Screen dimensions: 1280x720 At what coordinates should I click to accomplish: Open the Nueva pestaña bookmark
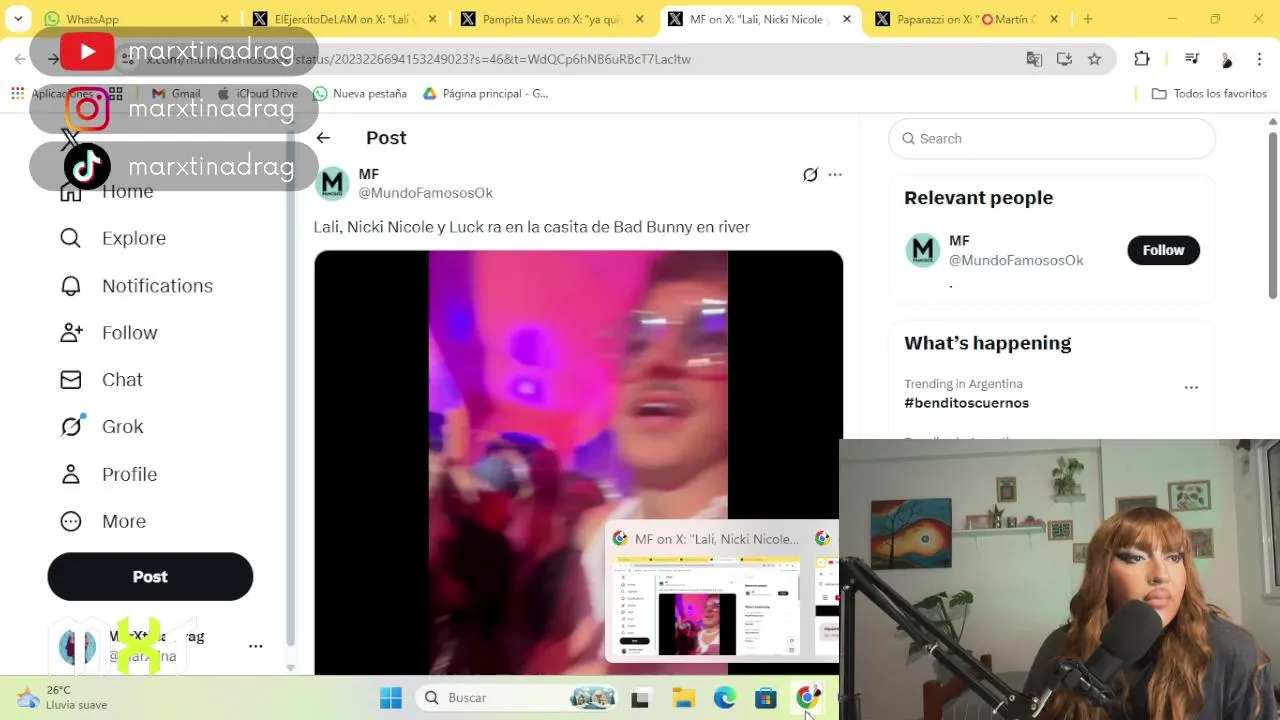(x=360, y=93)
